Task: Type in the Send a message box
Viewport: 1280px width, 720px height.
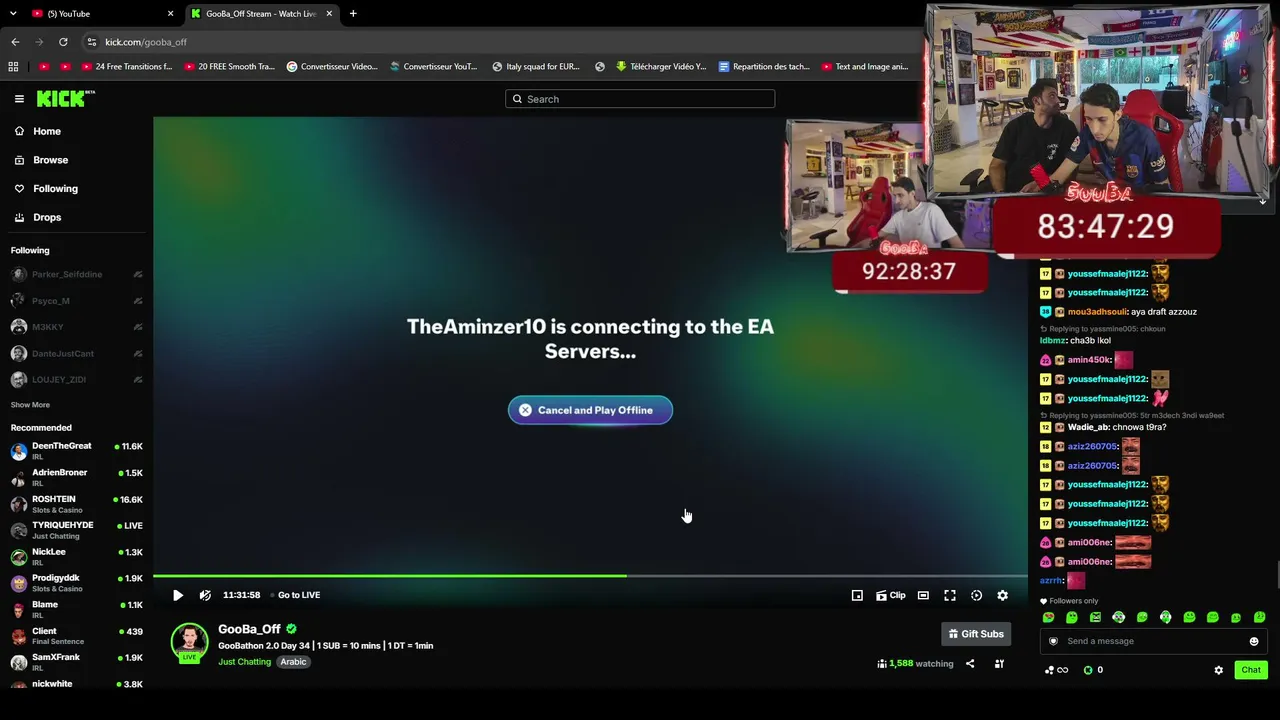Action: [x=1152, y=641]
